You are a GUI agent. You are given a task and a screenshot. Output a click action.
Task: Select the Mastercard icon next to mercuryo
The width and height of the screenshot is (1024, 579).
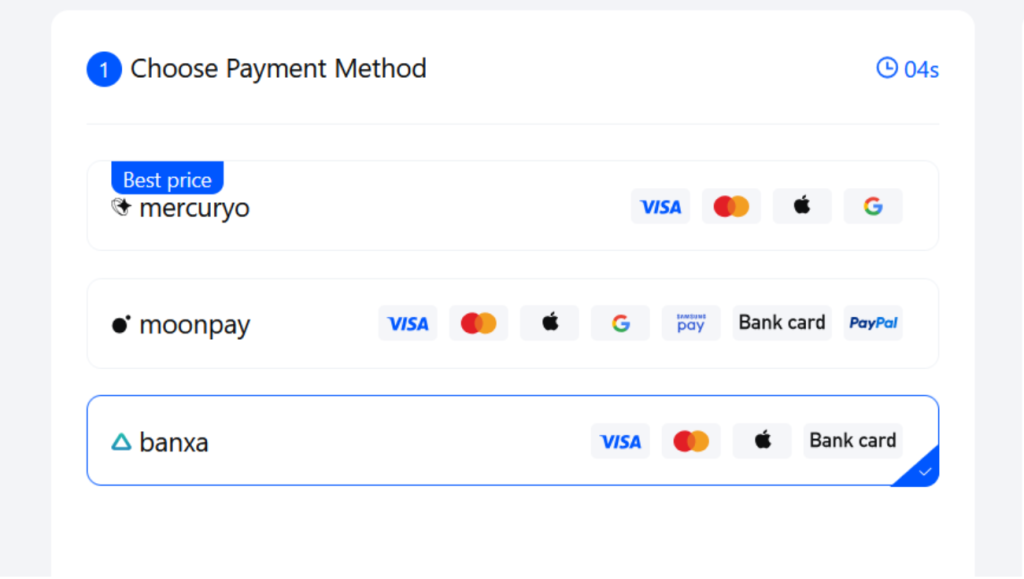pos(731,206)
